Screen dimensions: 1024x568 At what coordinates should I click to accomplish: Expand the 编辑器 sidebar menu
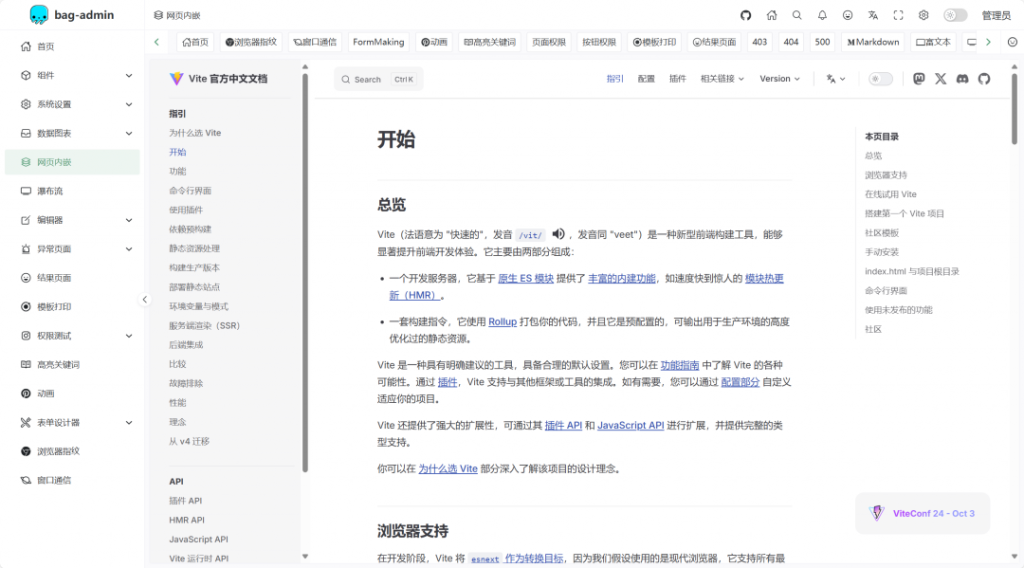(x=72, y=220)
